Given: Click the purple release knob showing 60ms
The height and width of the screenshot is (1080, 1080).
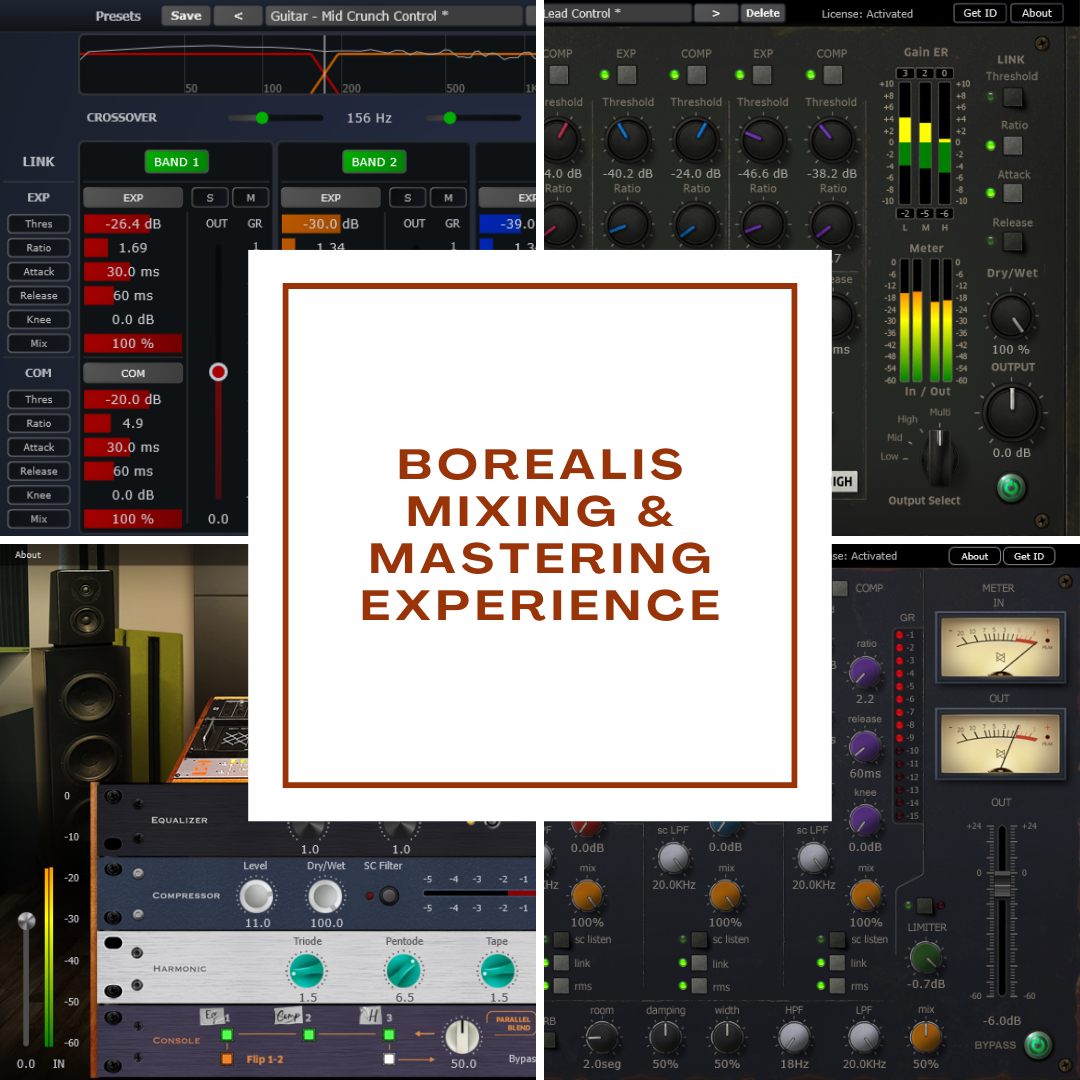Looking at the screenshot, I should (865, 747).
